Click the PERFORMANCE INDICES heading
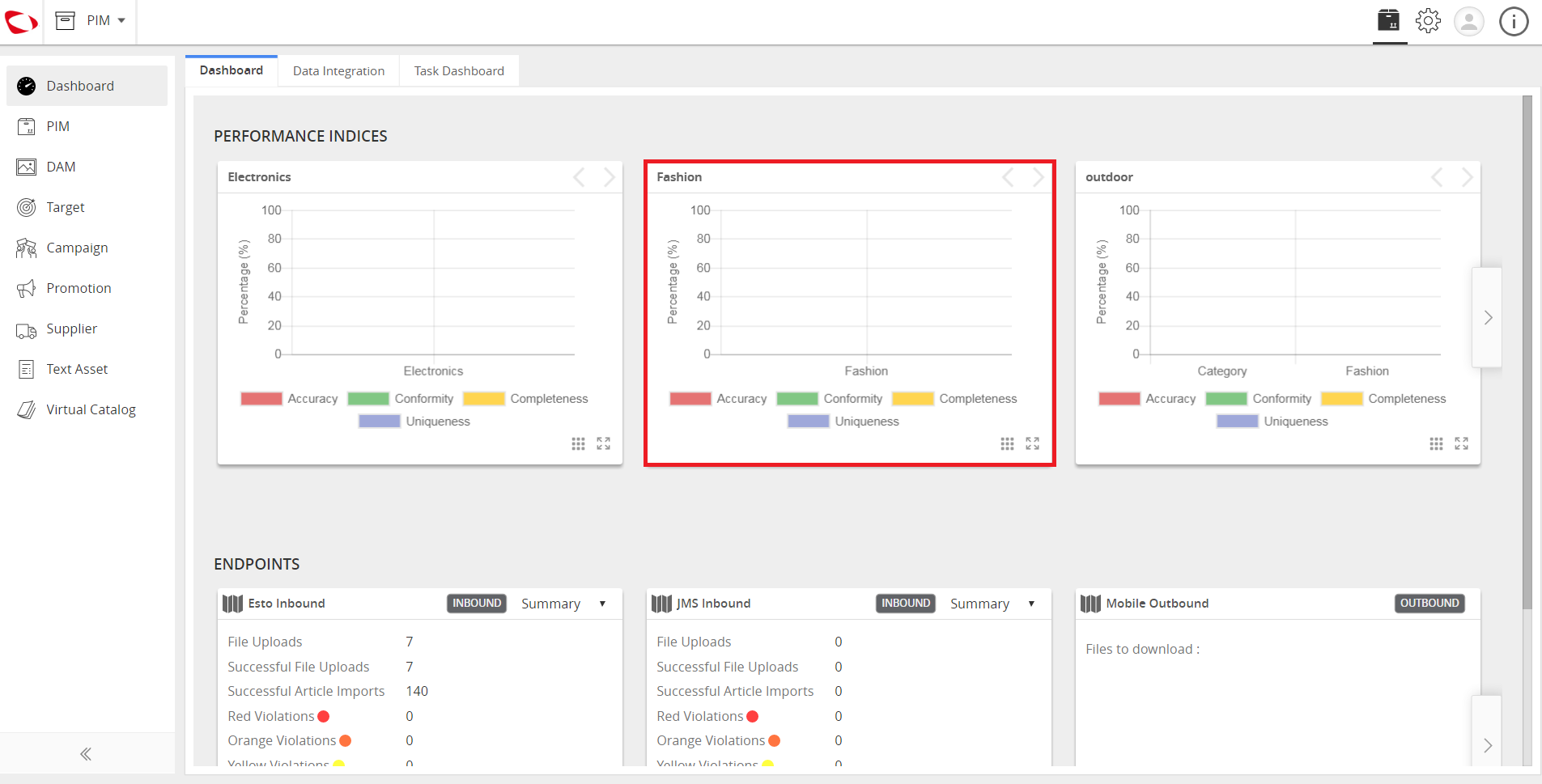Screen dimensions: 1542x784 300,136
